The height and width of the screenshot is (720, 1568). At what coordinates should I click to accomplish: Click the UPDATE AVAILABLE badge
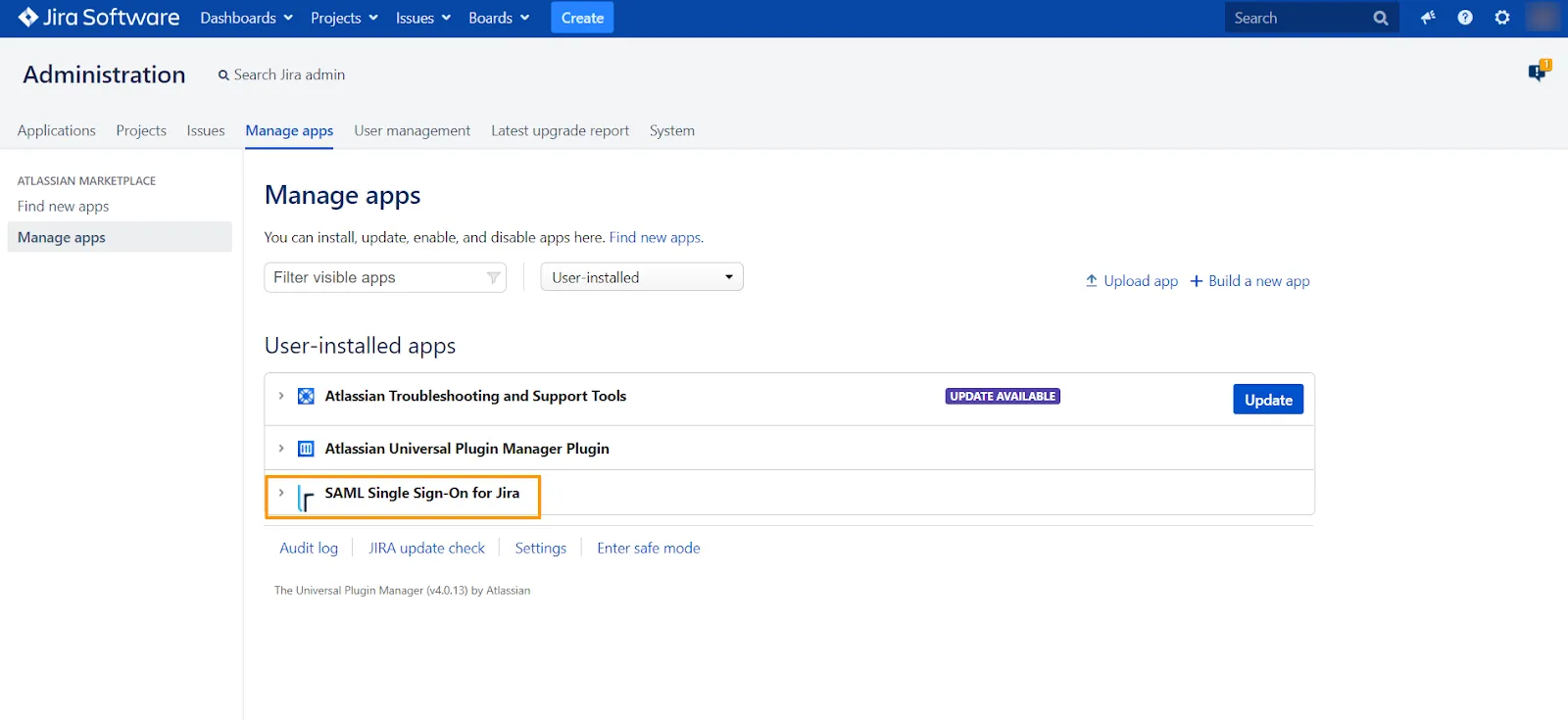point(1003,396)
